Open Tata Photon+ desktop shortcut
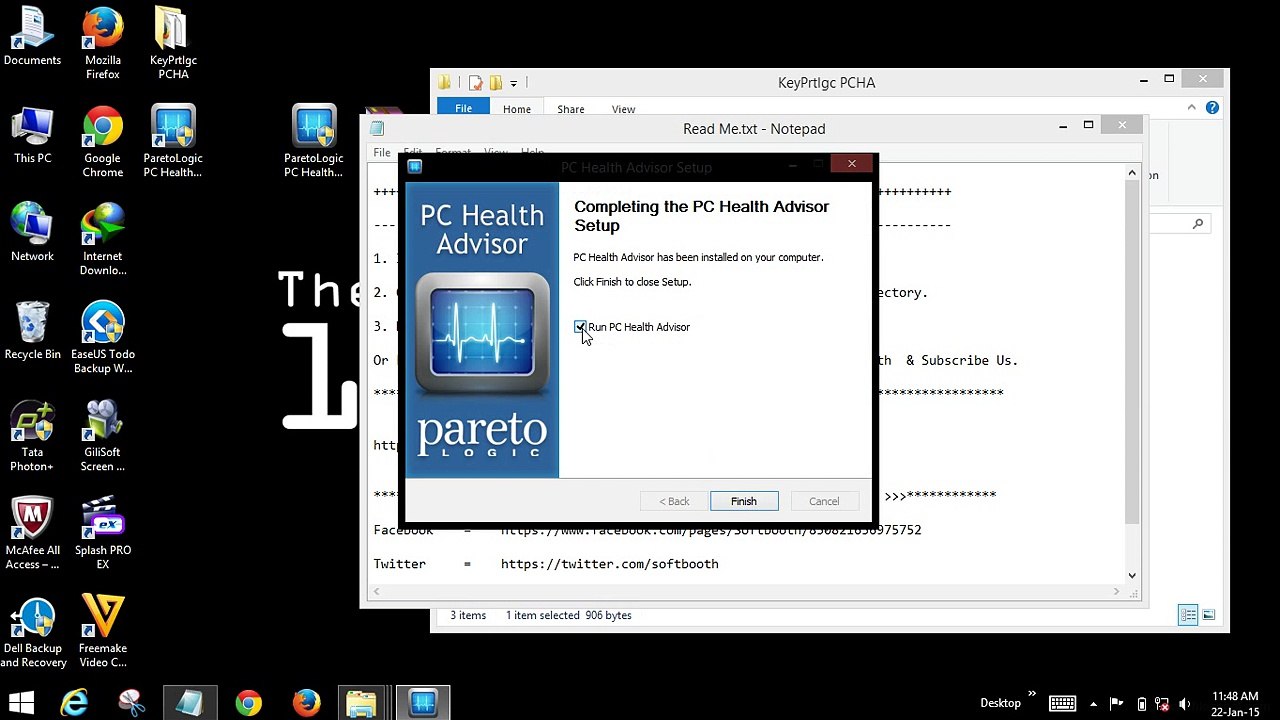The height and width of the screenshot is (720, 1280). tap(32, 436)
